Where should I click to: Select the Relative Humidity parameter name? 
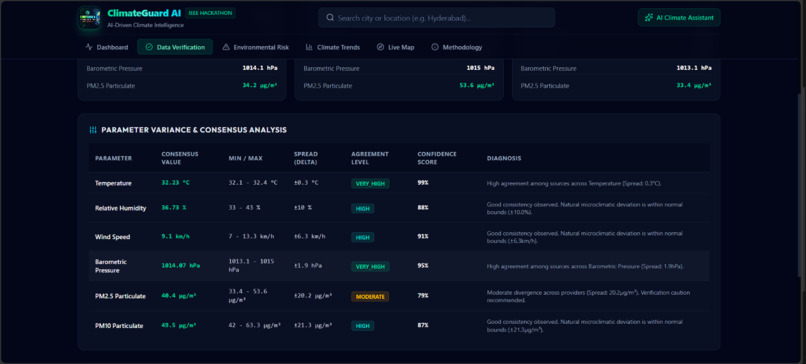point(120,208)
